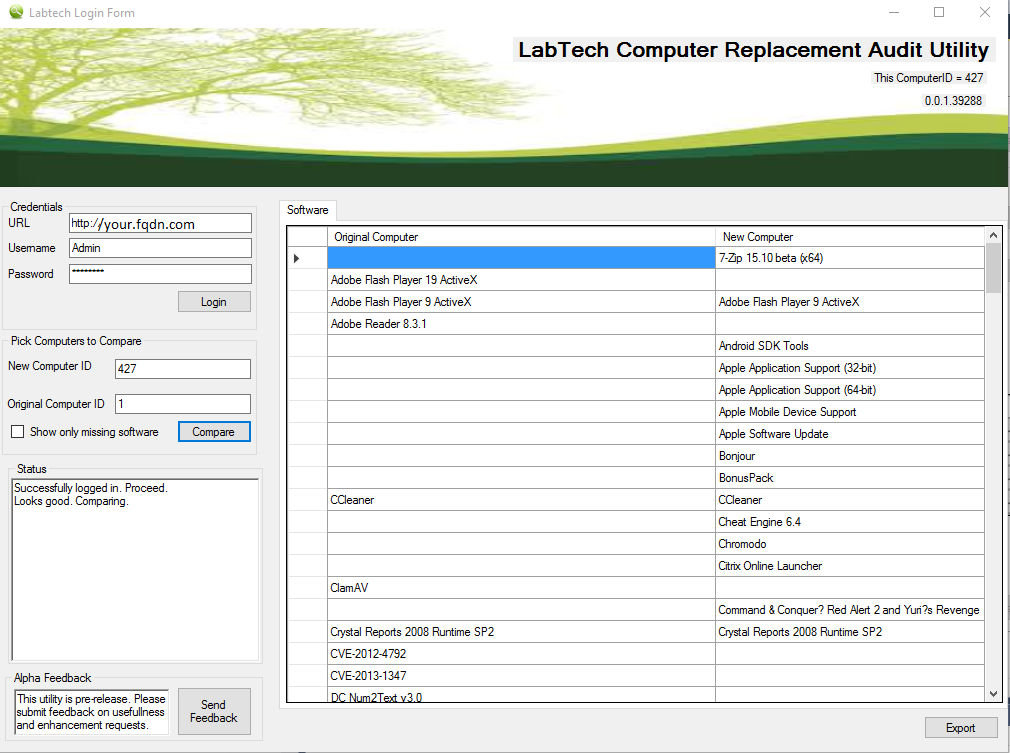Select the Adobe Reader 8.3.1 cell
1010x753 pixels.
(x=521, y=324)
